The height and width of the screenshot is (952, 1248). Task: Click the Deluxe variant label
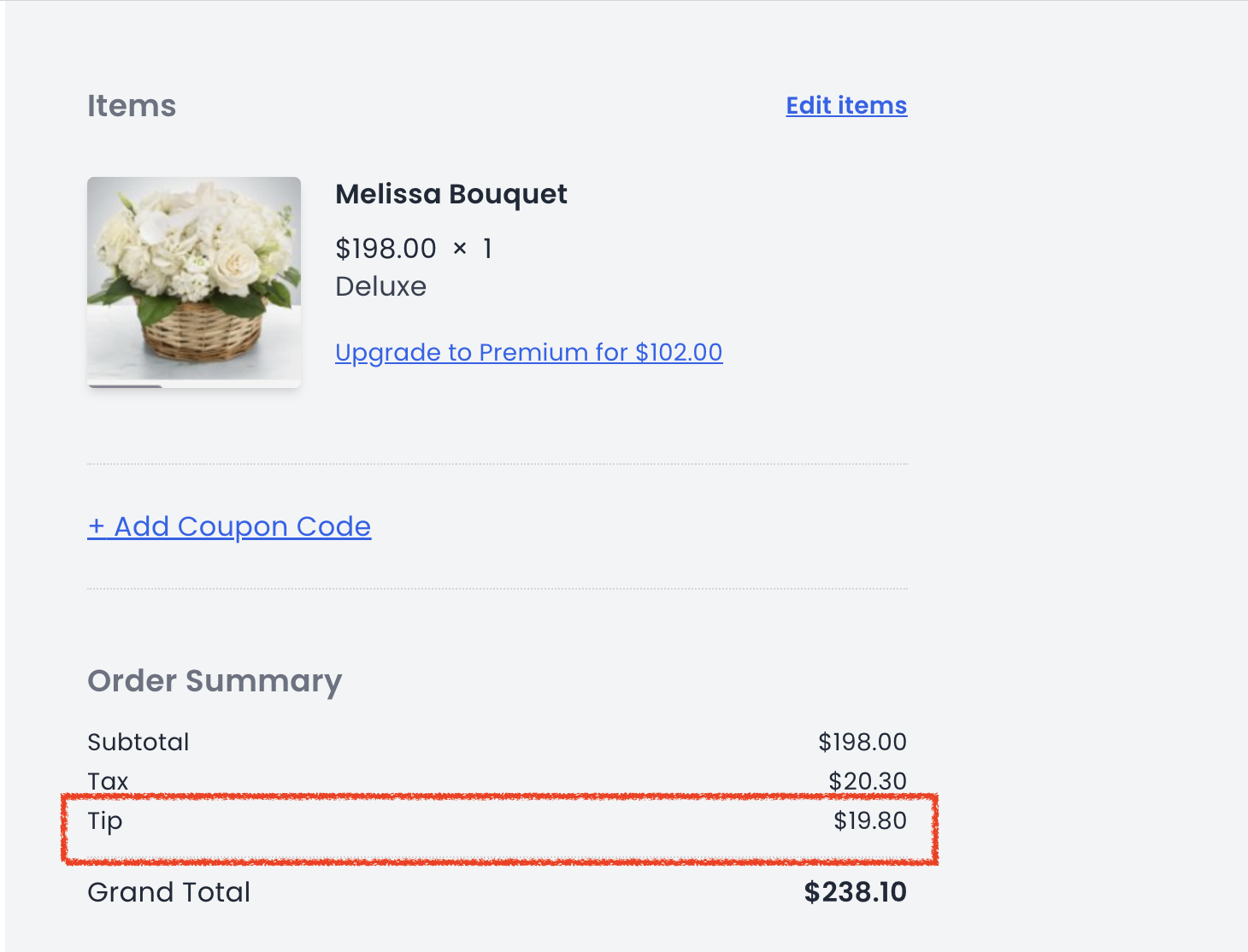pos(380,286)
